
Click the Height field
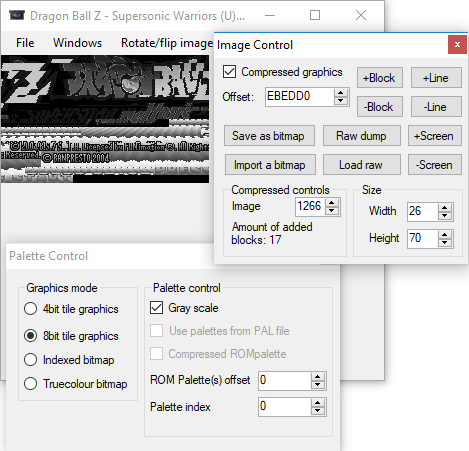422,238
